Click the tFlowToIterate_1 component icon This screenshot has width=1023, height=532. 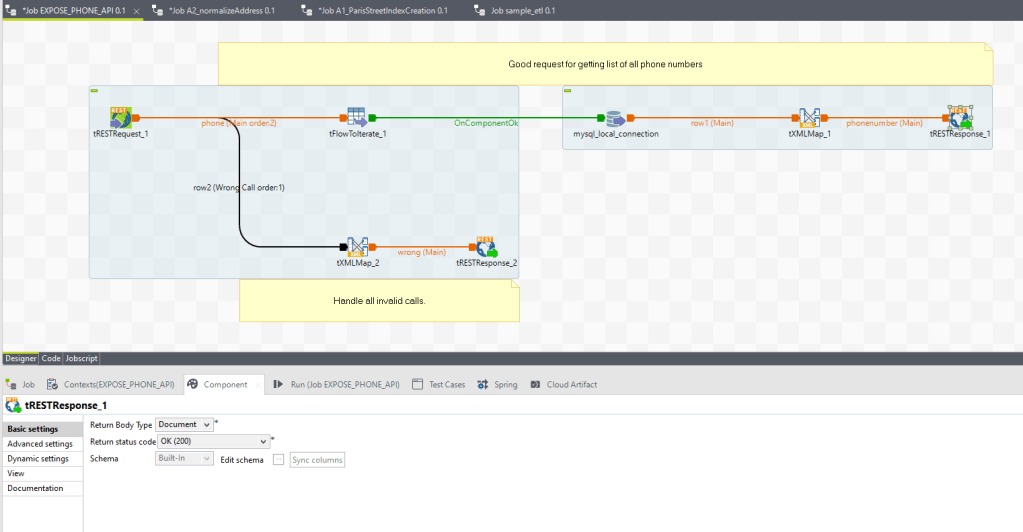pyautogui.click(x=357, y=117)
